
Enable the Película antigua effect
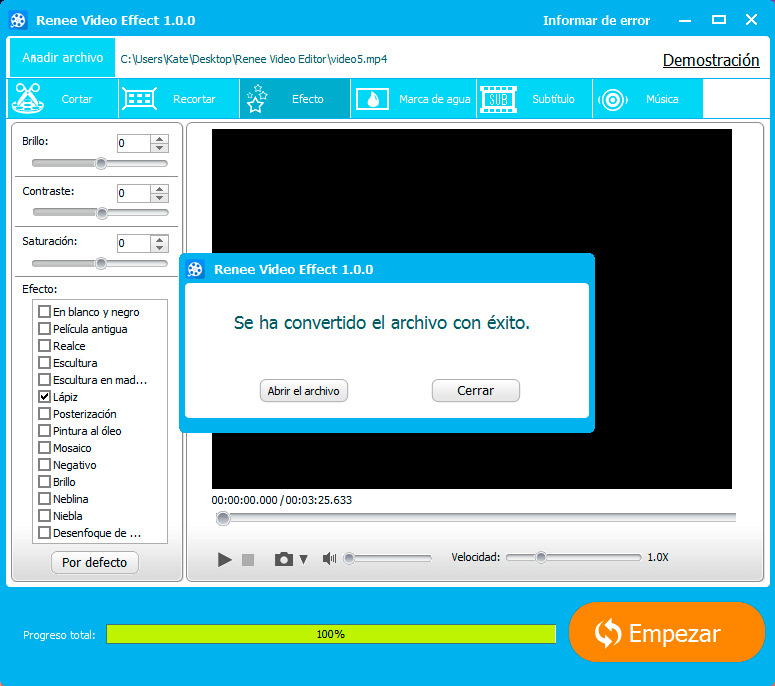[x=44, y=329]
